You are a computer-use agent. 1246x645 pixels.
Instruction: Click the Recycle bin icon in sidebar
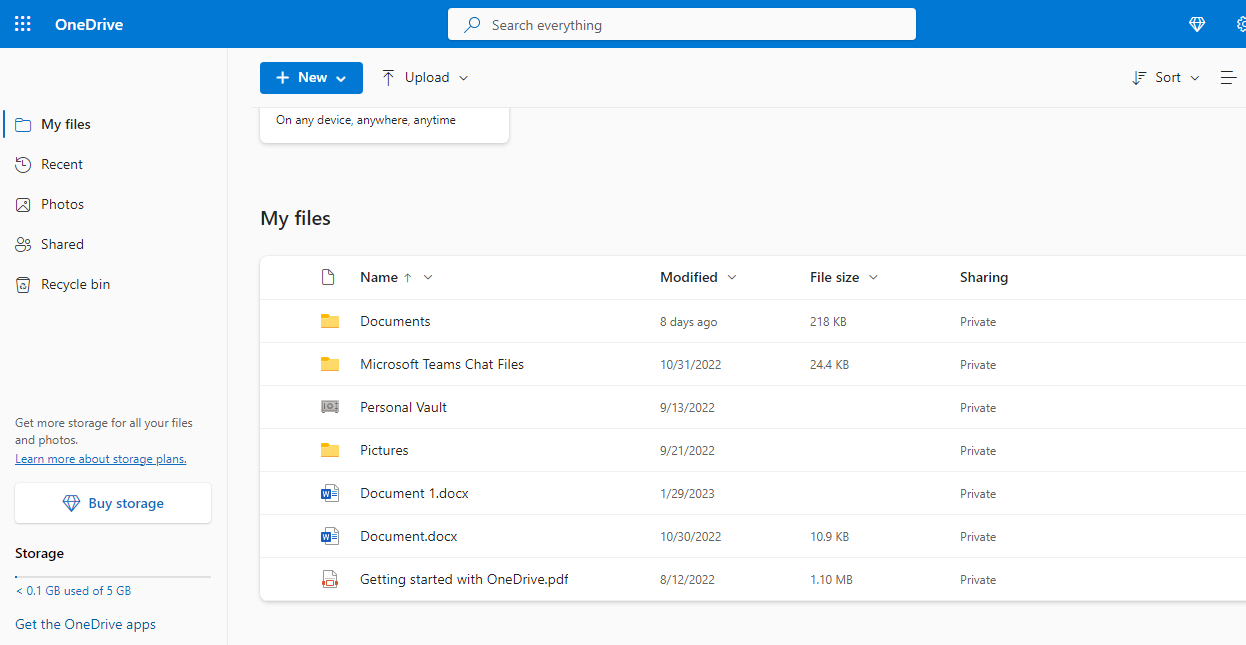[23, 285]
